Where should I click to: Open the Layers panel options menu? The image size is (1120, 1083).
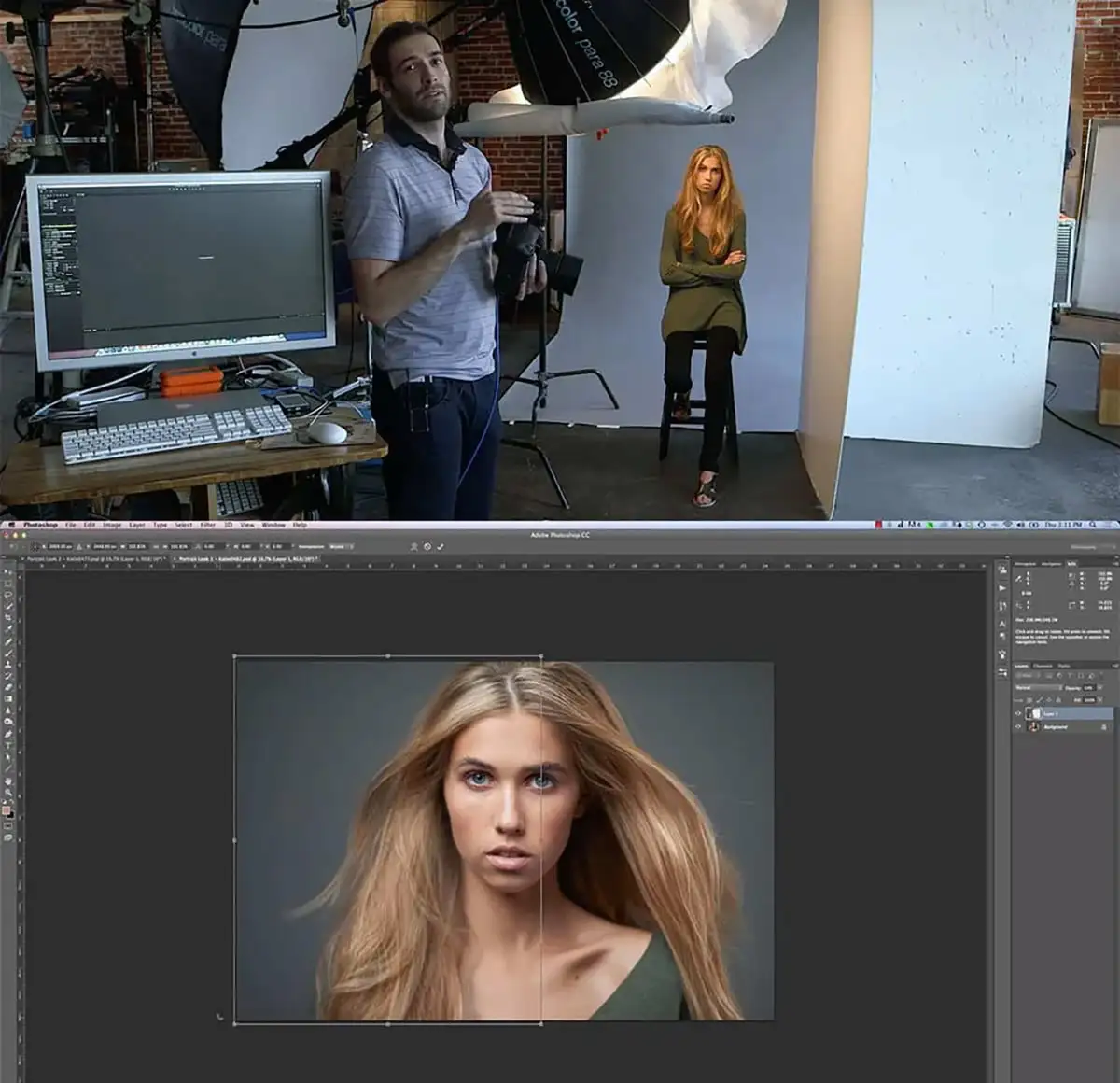[x=1113, y=666]
